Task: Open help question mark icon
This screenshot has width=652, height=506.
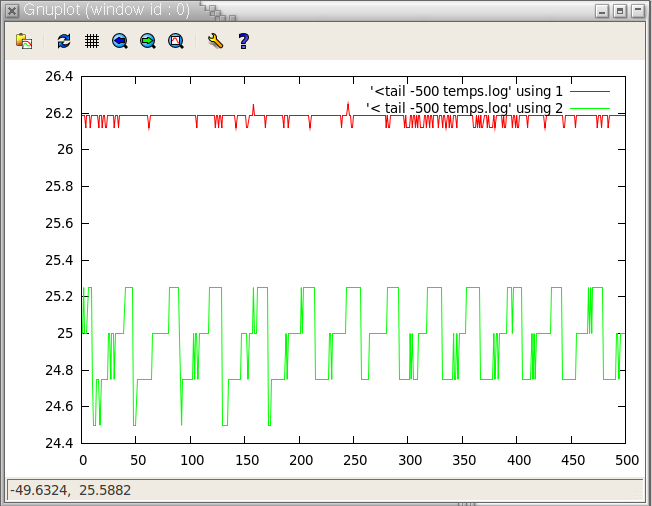Action: [244, 41]
